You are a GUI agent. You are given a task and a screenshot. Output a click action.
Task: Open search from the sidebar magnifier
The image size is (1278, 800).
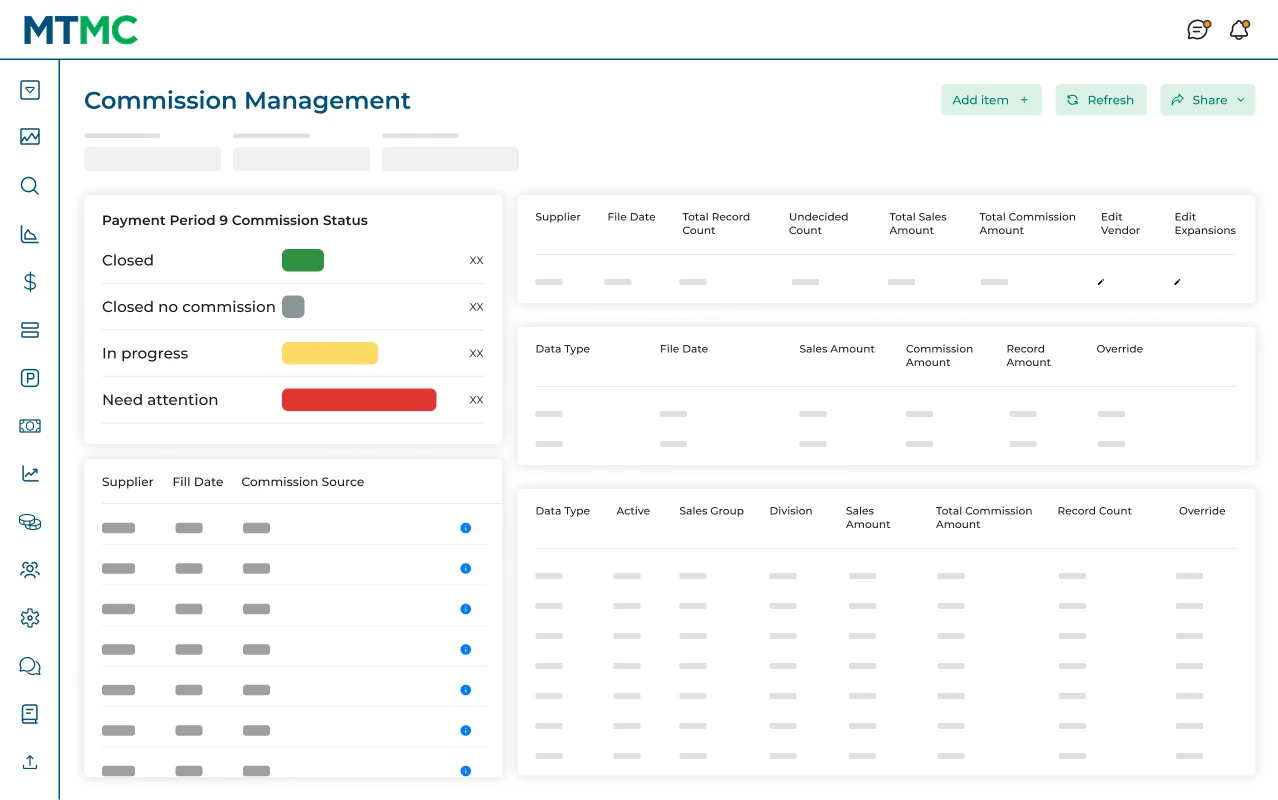(30, 186)
